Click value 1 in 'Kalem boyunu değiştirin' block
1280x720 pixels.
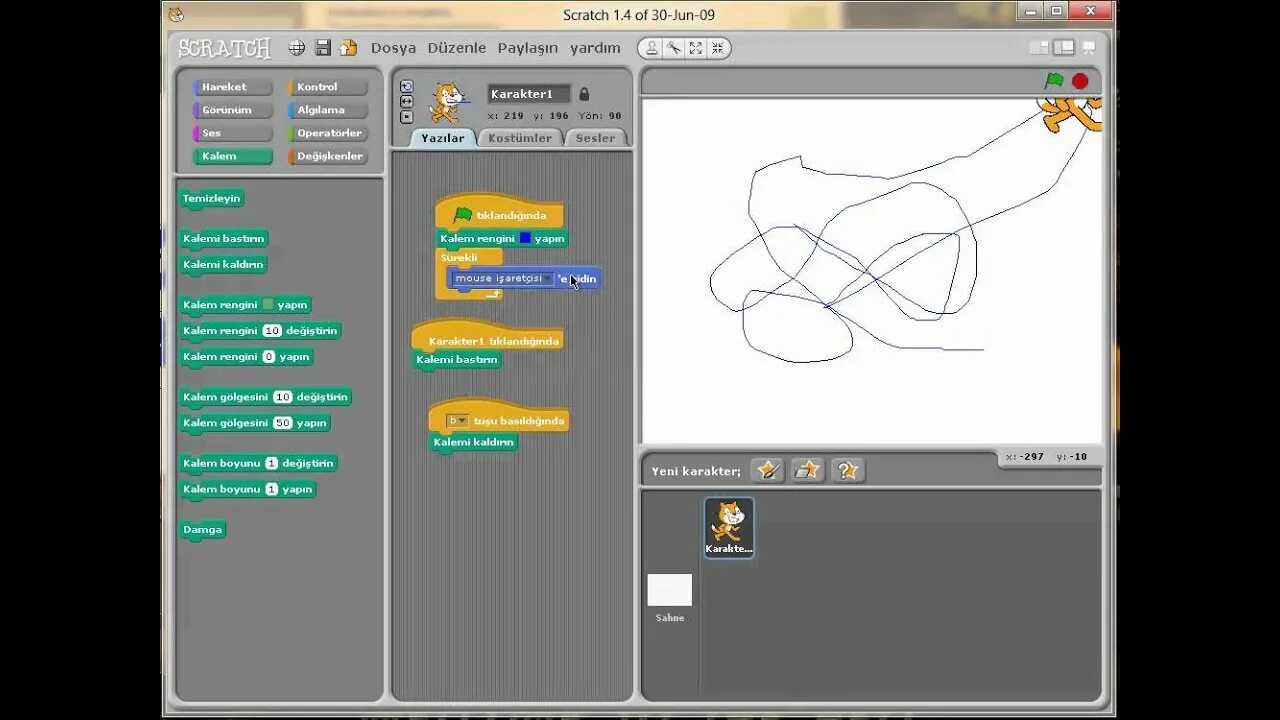tap(271, 463)
